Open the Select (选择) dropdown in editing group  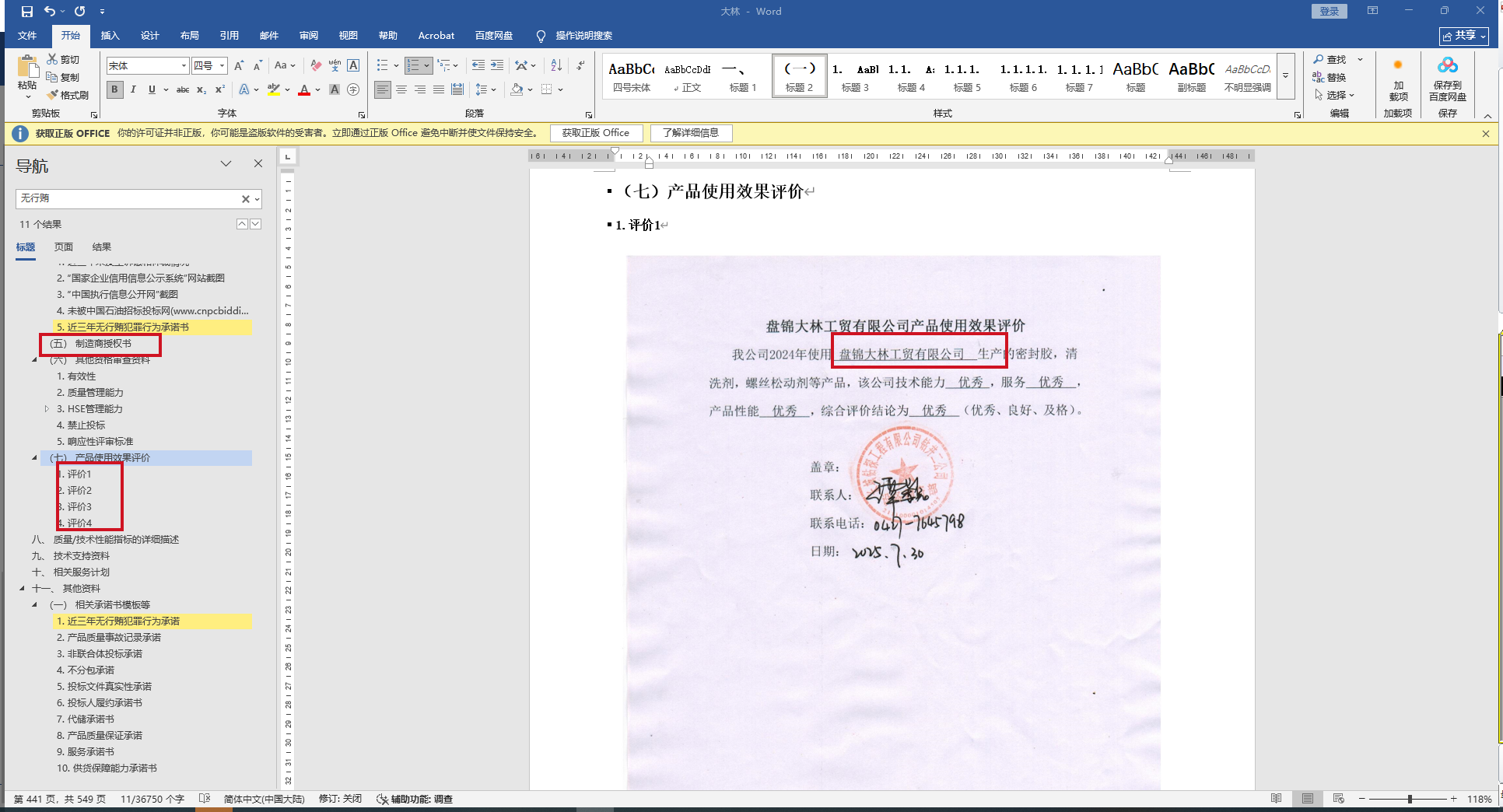(x=1336, y=95)
